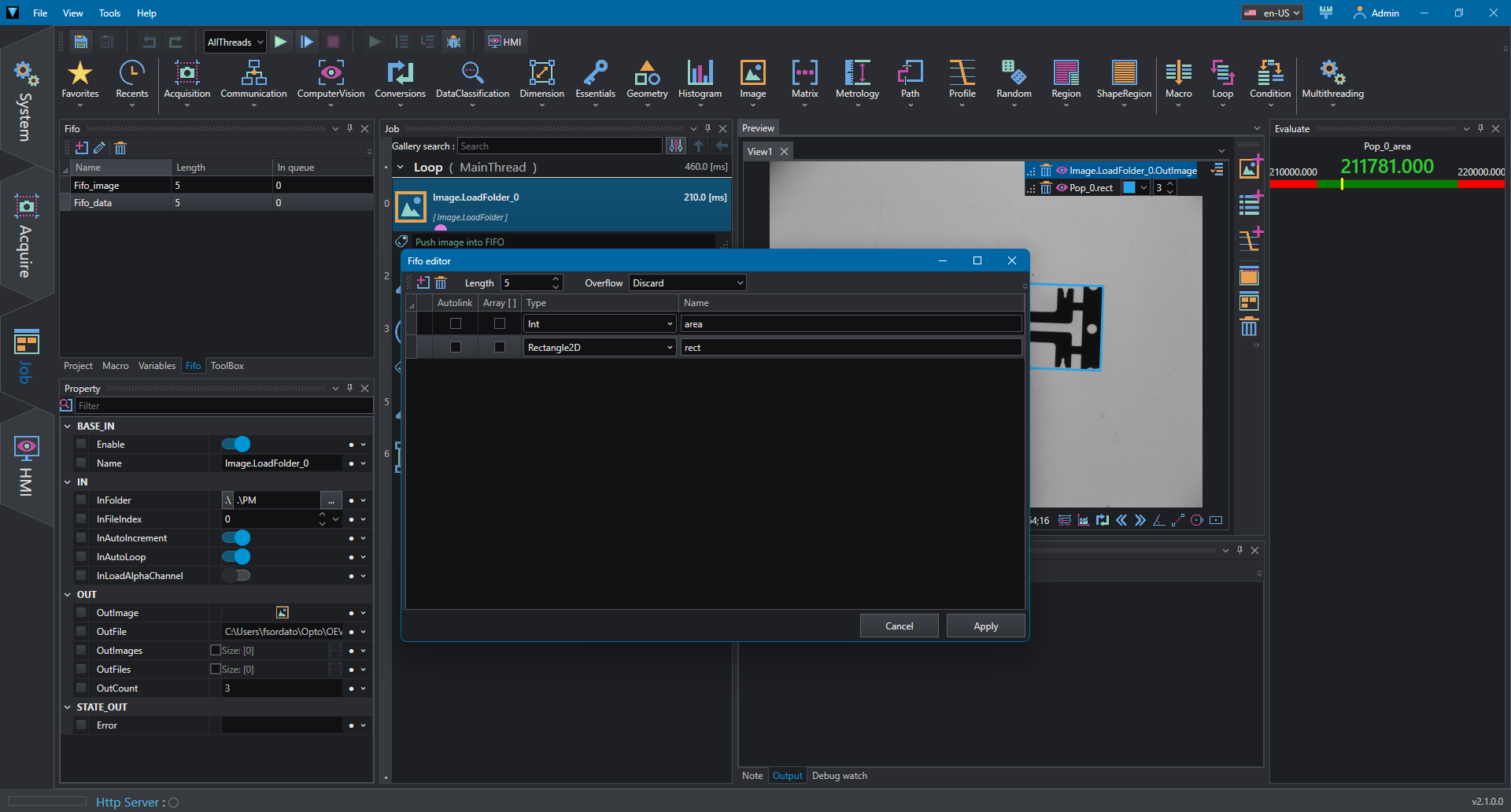Open the Help menu
The width and height of the screenshot is (1511, 812).
coord(146,13)
